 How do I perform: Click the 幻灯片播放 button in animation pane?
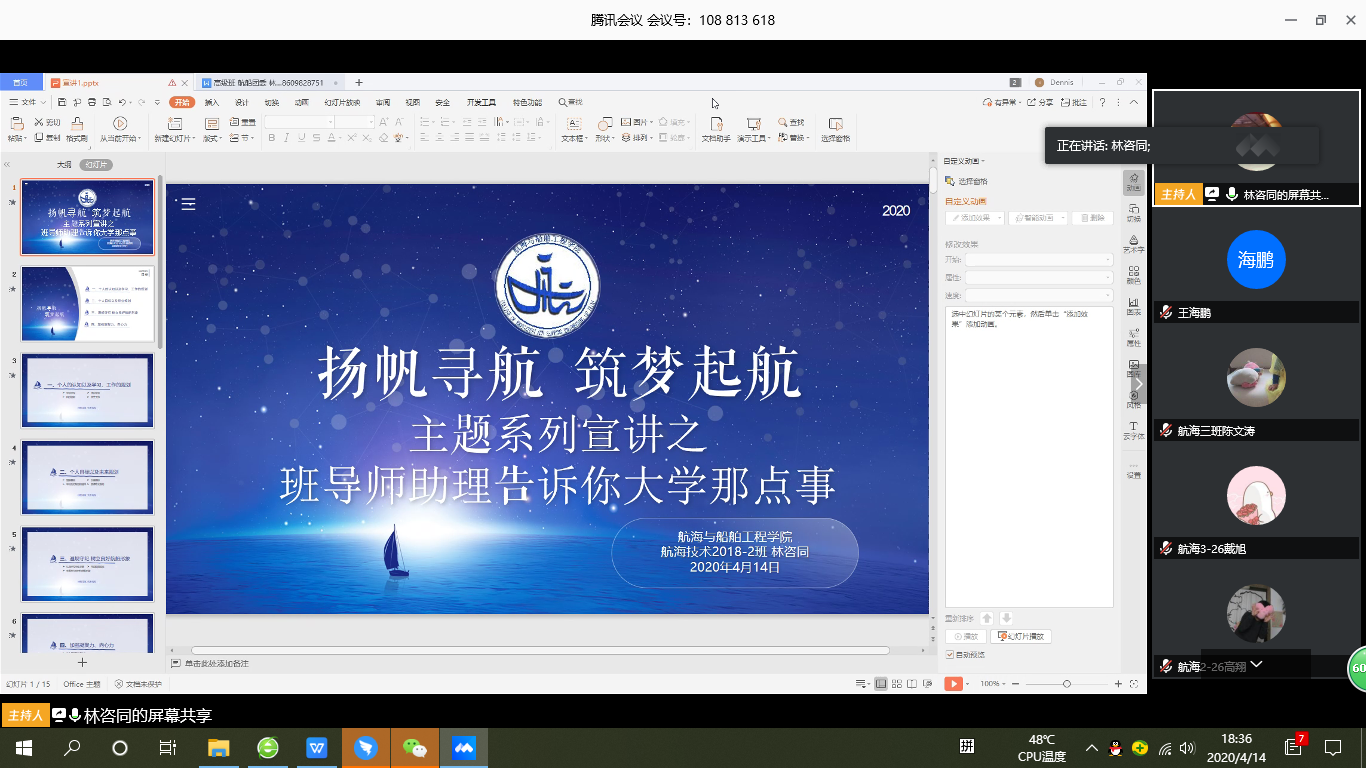pyautogui.click(x=1020, y=636)
